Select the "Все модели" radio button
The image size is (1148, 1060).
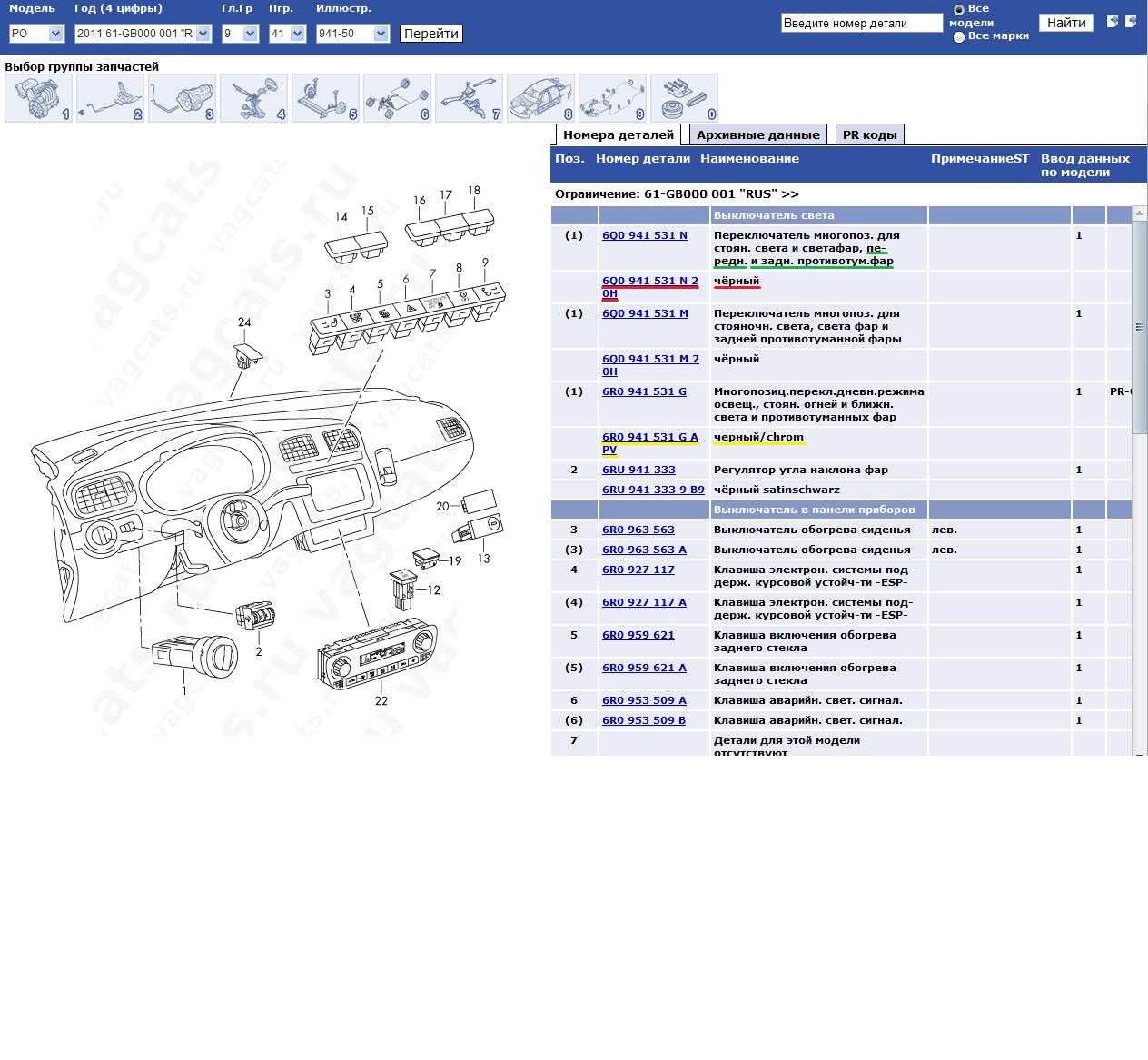point(958,10)
